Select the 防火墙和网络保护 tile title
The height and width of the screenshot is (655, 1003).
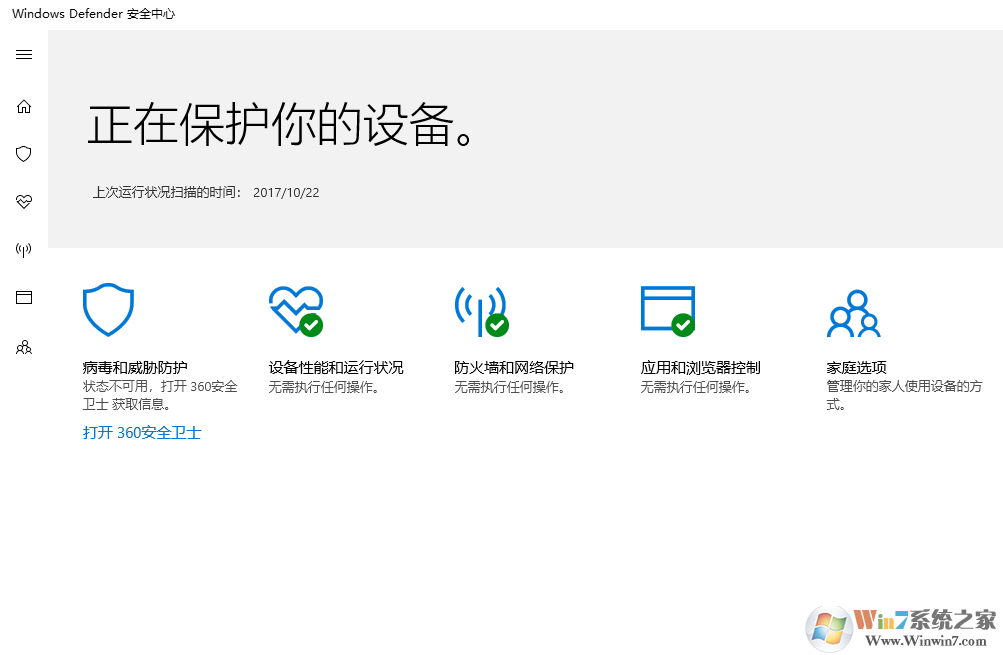coord(514,368)
